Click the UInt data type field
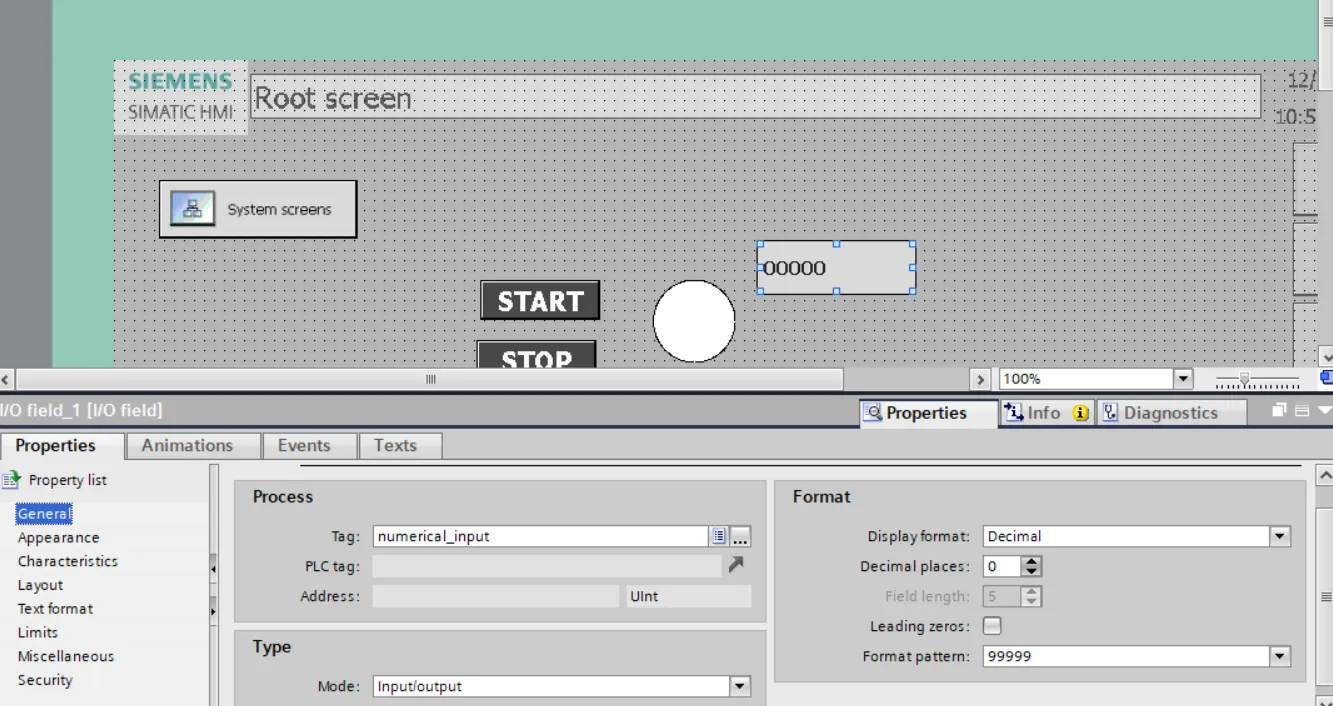This screenshot has width=1333, height=706. tap(688, 596)
